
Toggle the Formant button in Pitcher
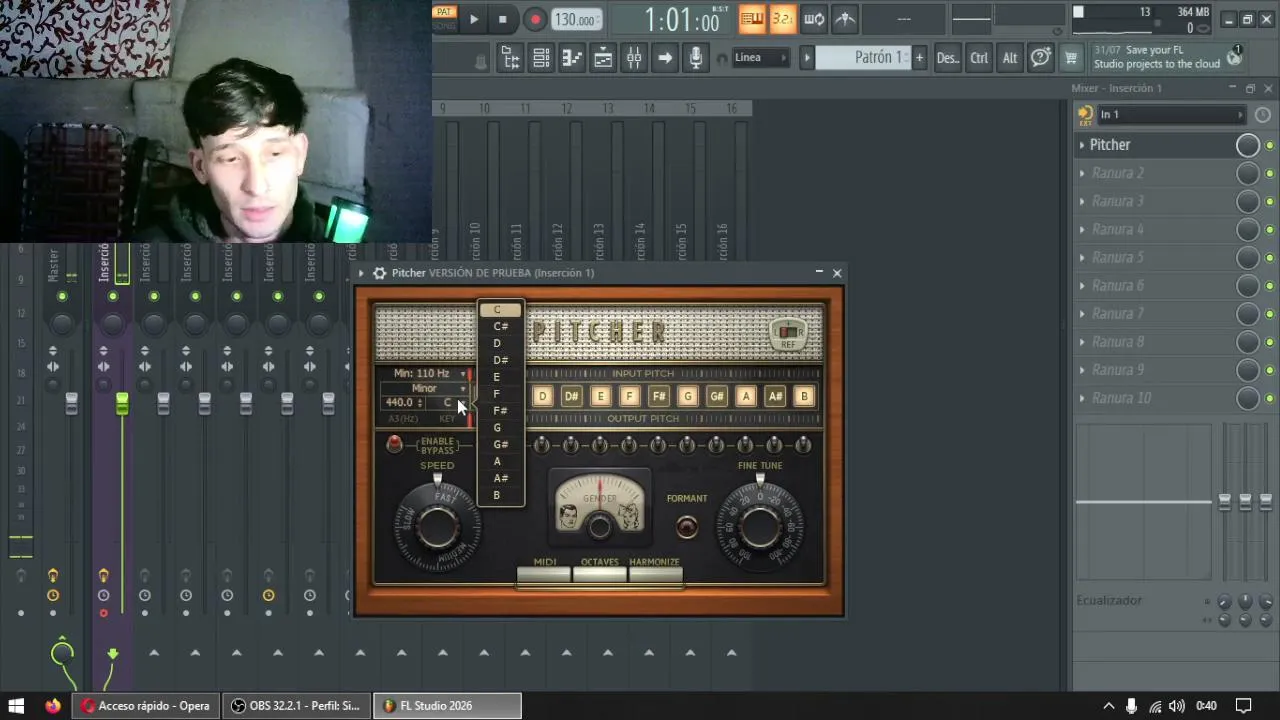(x=686, y=526)
